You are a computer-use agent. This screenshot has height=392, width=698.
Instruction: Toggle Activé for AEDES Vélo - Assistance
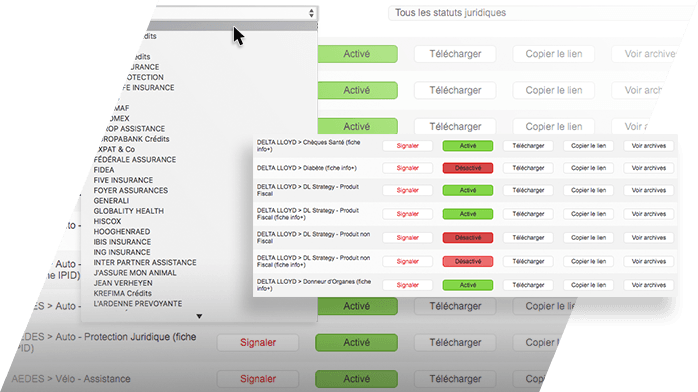[357, 379]
